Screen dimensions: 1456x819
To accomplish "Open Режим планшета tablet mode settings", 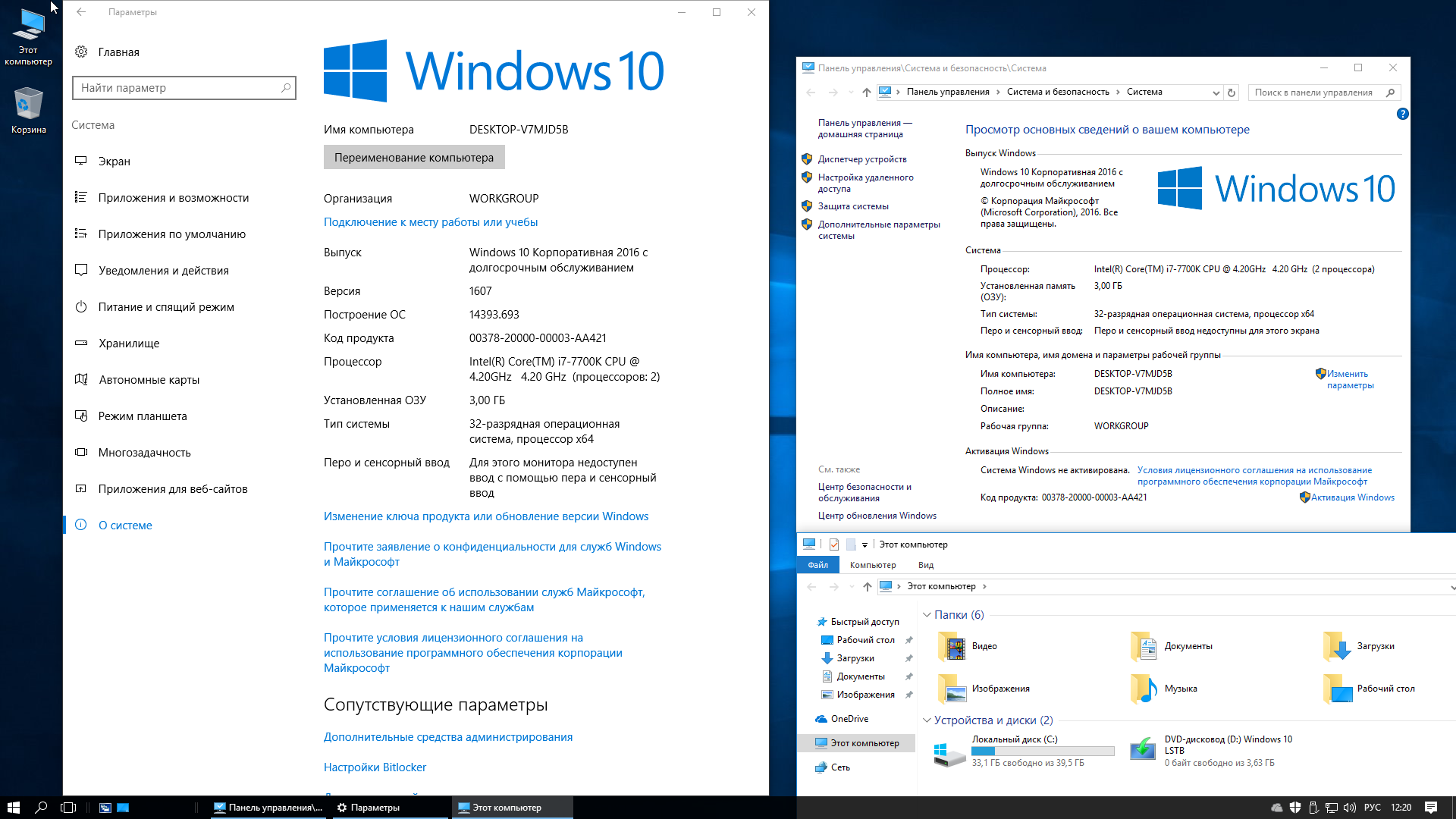I will click(143, 416).
